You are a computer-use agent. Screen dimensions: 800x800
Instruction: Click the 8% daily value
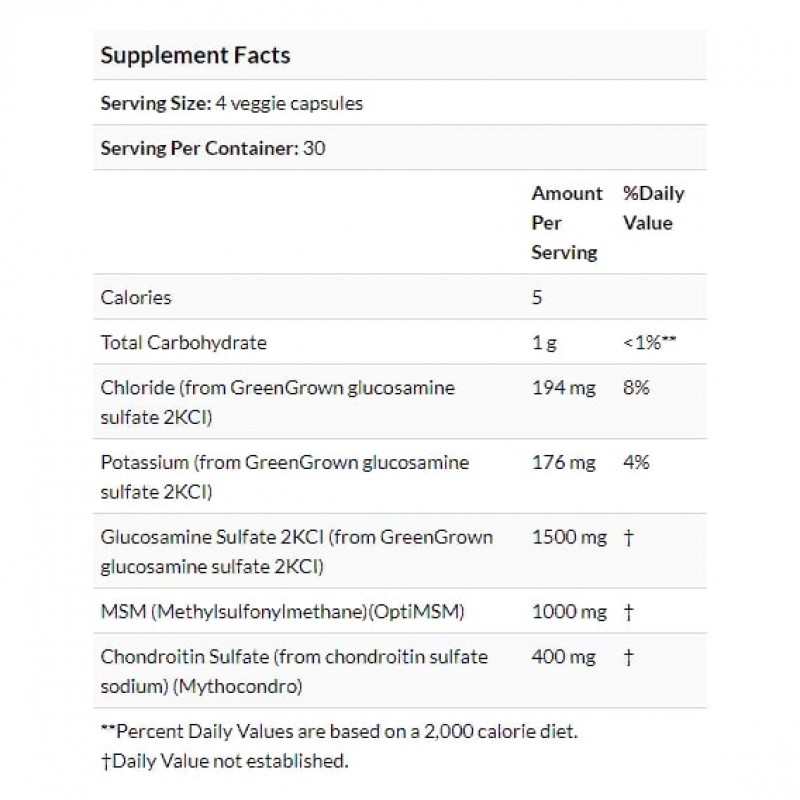coord(636,387)
